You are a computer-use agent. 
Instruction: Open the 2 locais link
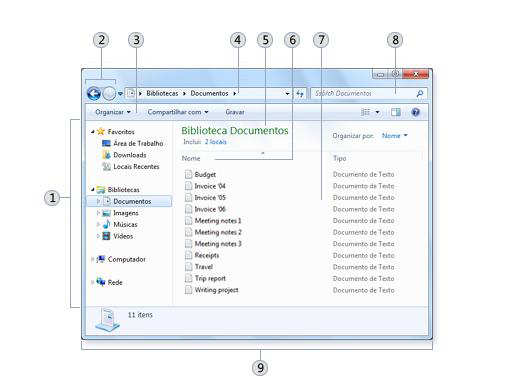coord(216,142)
